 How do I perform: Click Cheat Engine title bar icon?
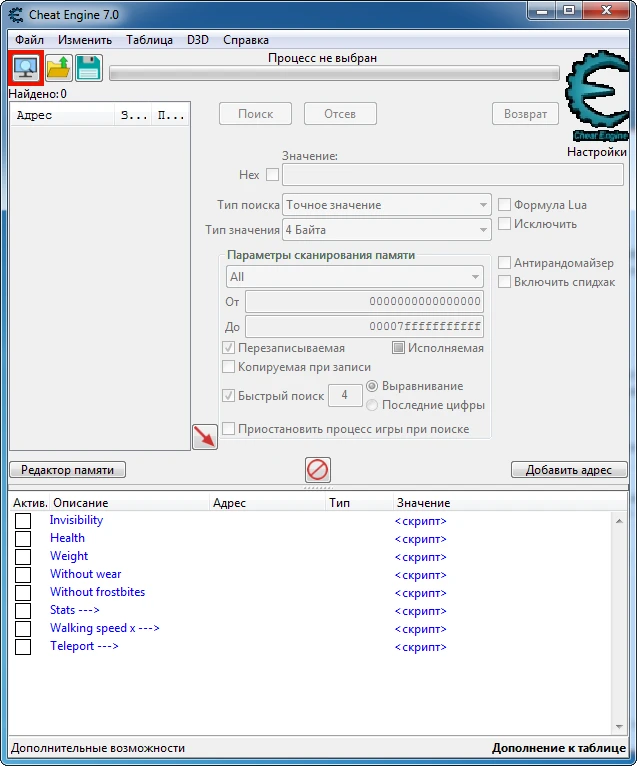[x=16, y=15]
